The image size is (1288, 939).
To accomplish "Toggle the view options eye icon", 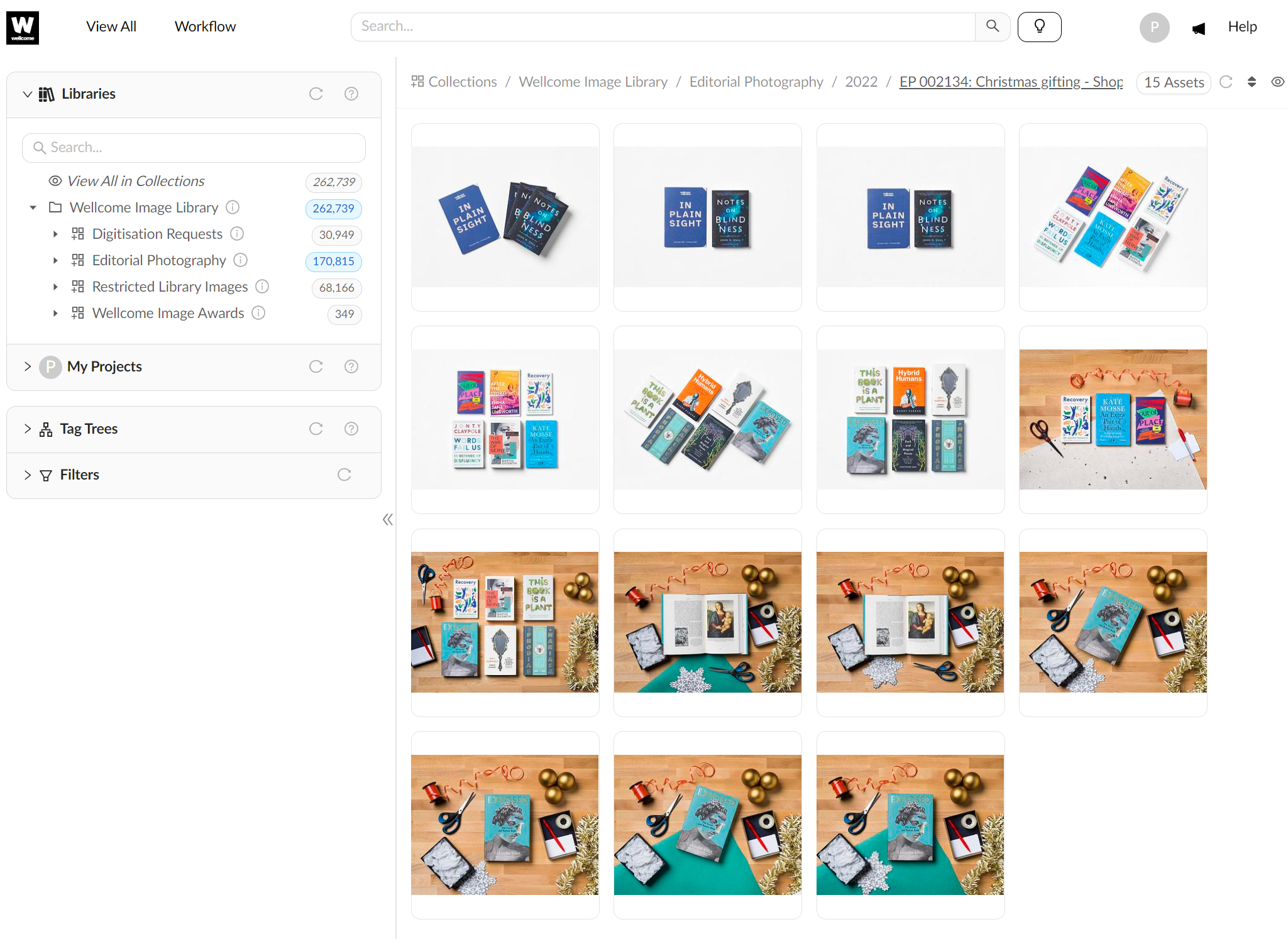I will 1277,82.
